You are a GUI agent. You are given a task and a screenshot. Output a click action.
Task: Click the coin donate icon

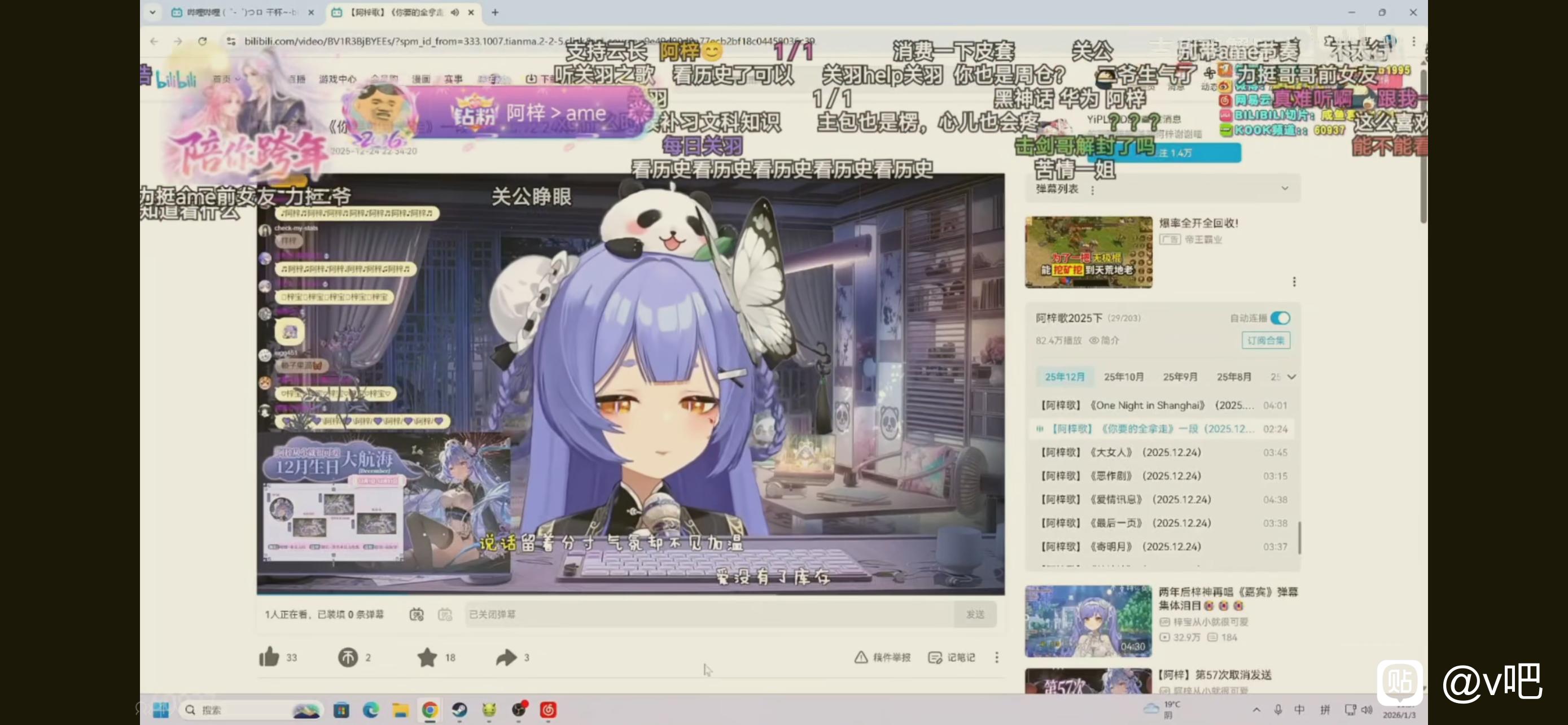(x=348, y=657)
